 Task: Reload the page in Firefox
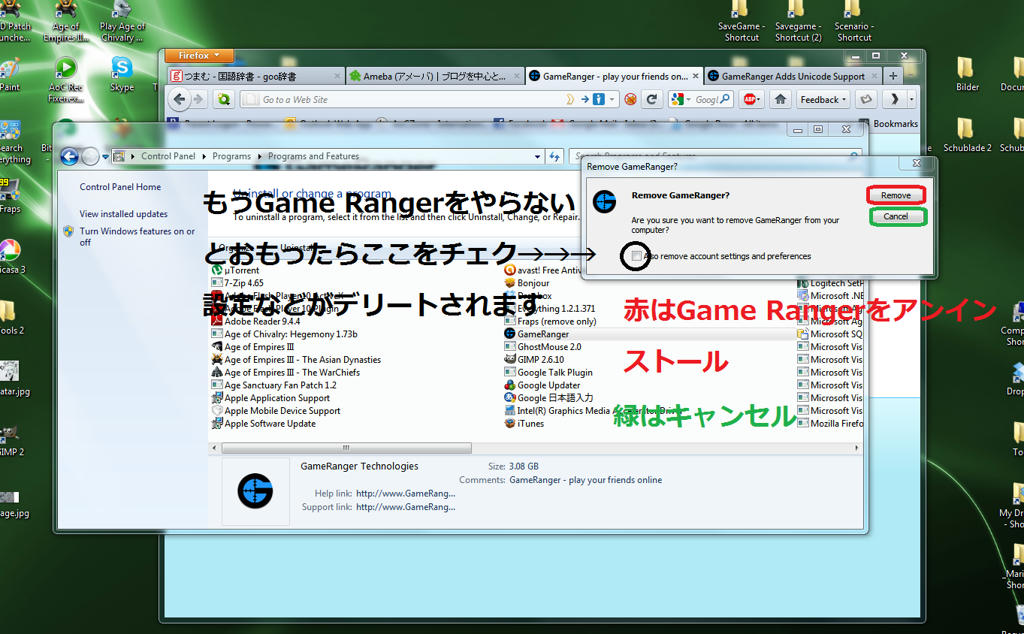pyautogui.click(x=652, y=99)
